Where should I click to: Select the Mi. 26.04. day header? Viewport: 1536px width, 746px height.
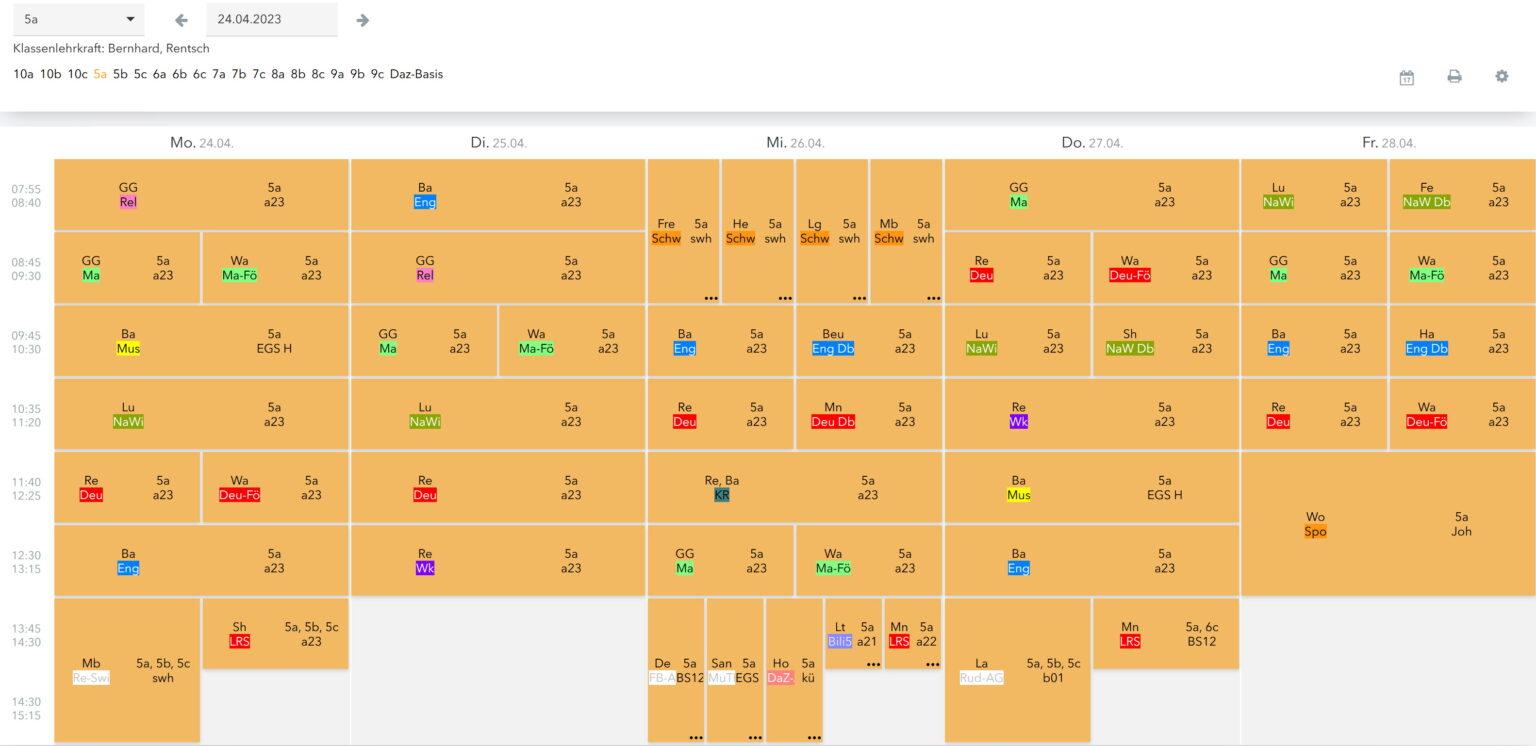[795, 143]
